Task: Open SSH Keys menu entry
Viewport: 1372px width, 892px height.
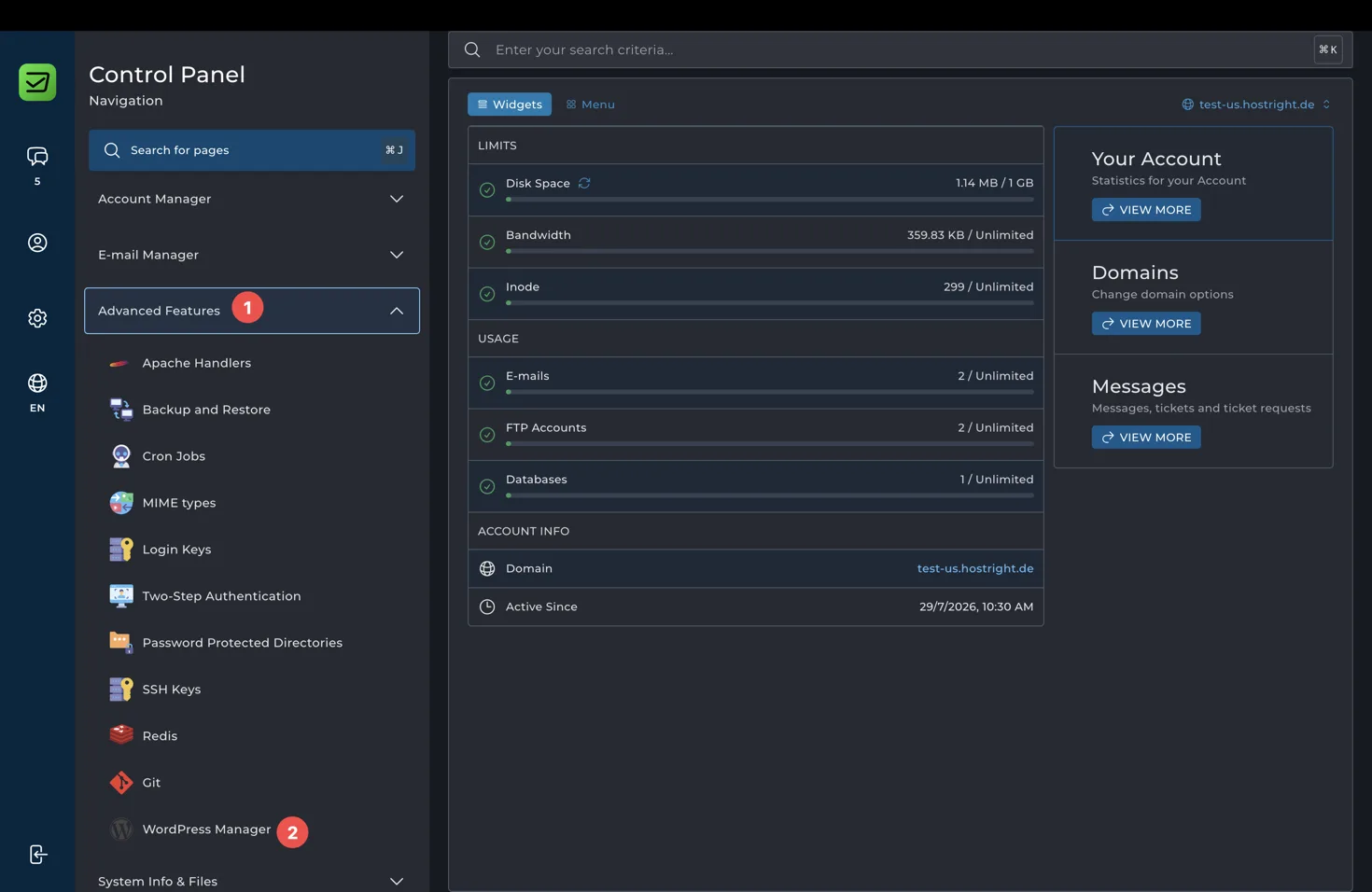Action: point(172,690)
